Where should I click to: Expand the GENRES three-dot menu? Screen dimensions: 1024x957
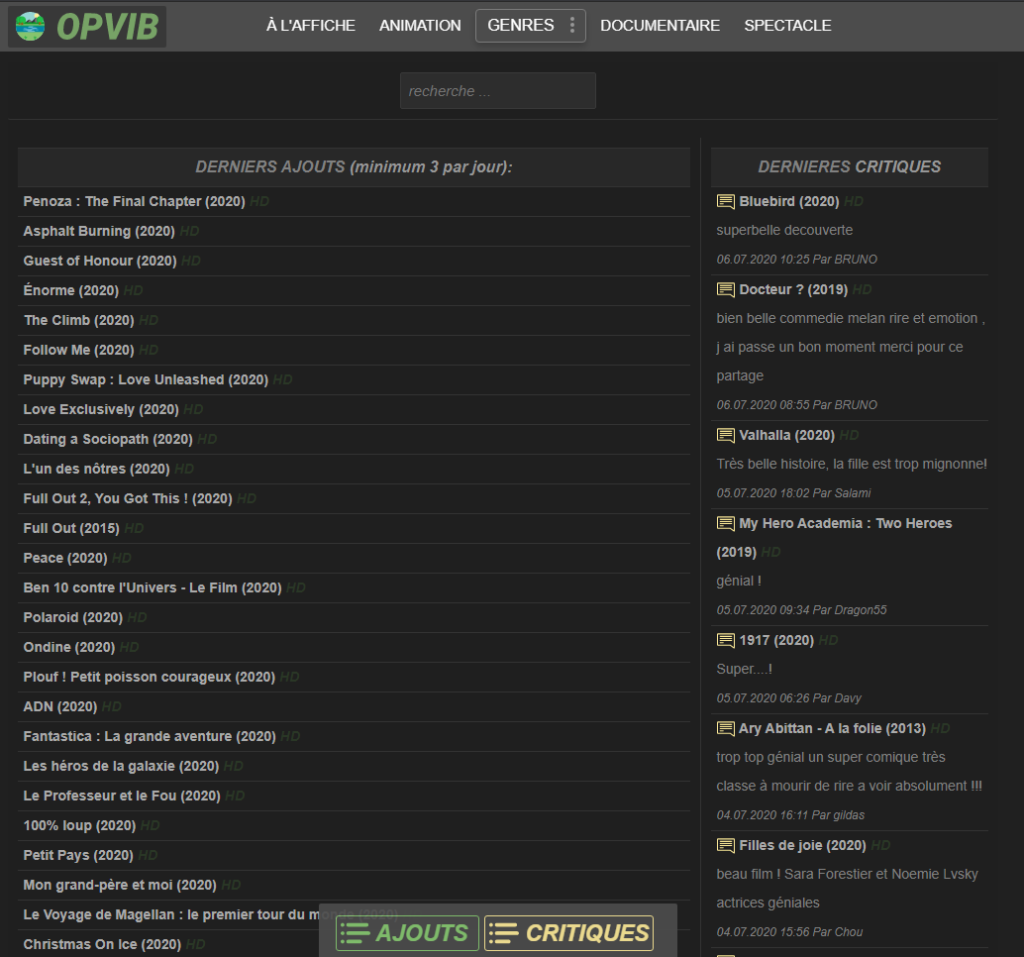coord(572,25)
